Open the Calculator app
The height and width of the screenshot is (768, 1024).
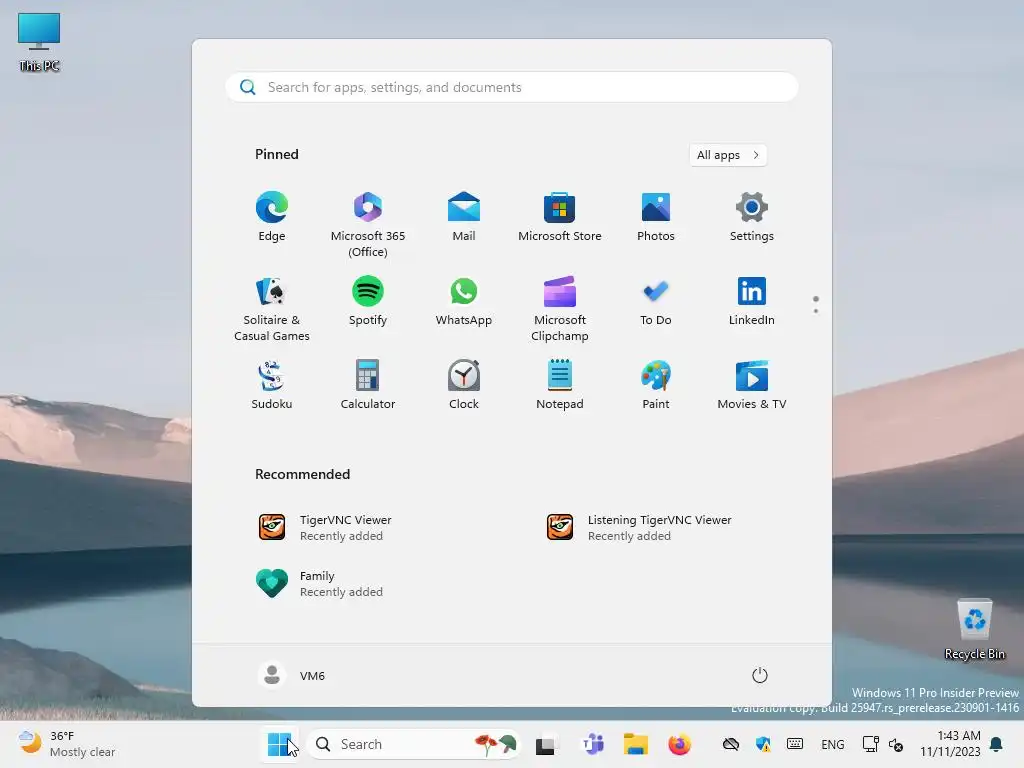pos(368,385)
